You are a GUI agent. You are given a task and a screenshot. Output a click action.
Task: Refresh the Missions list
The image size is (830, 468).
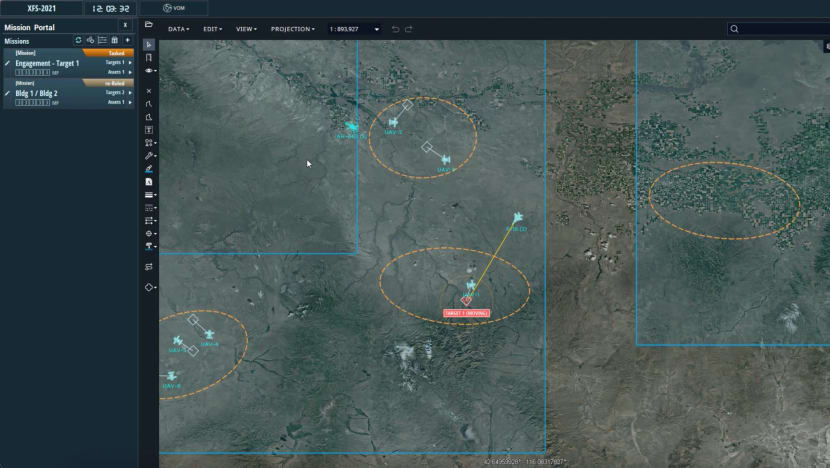pyautogui.click(x=78, y=41)
